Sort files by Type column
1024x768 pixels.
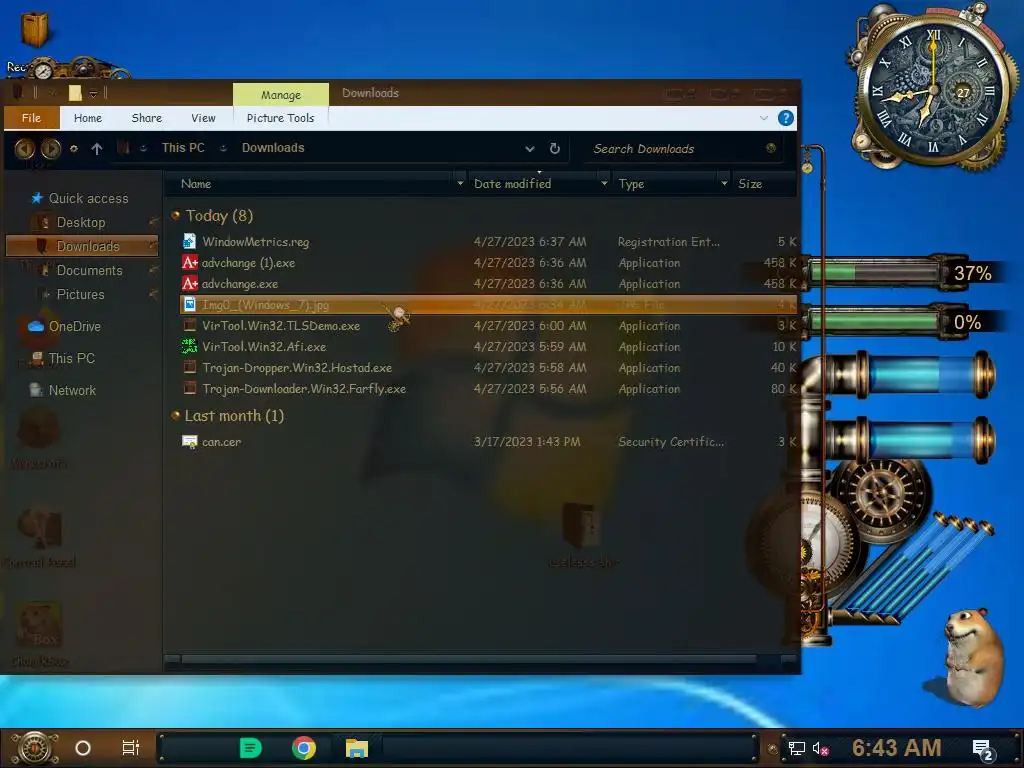coord(631,184)
